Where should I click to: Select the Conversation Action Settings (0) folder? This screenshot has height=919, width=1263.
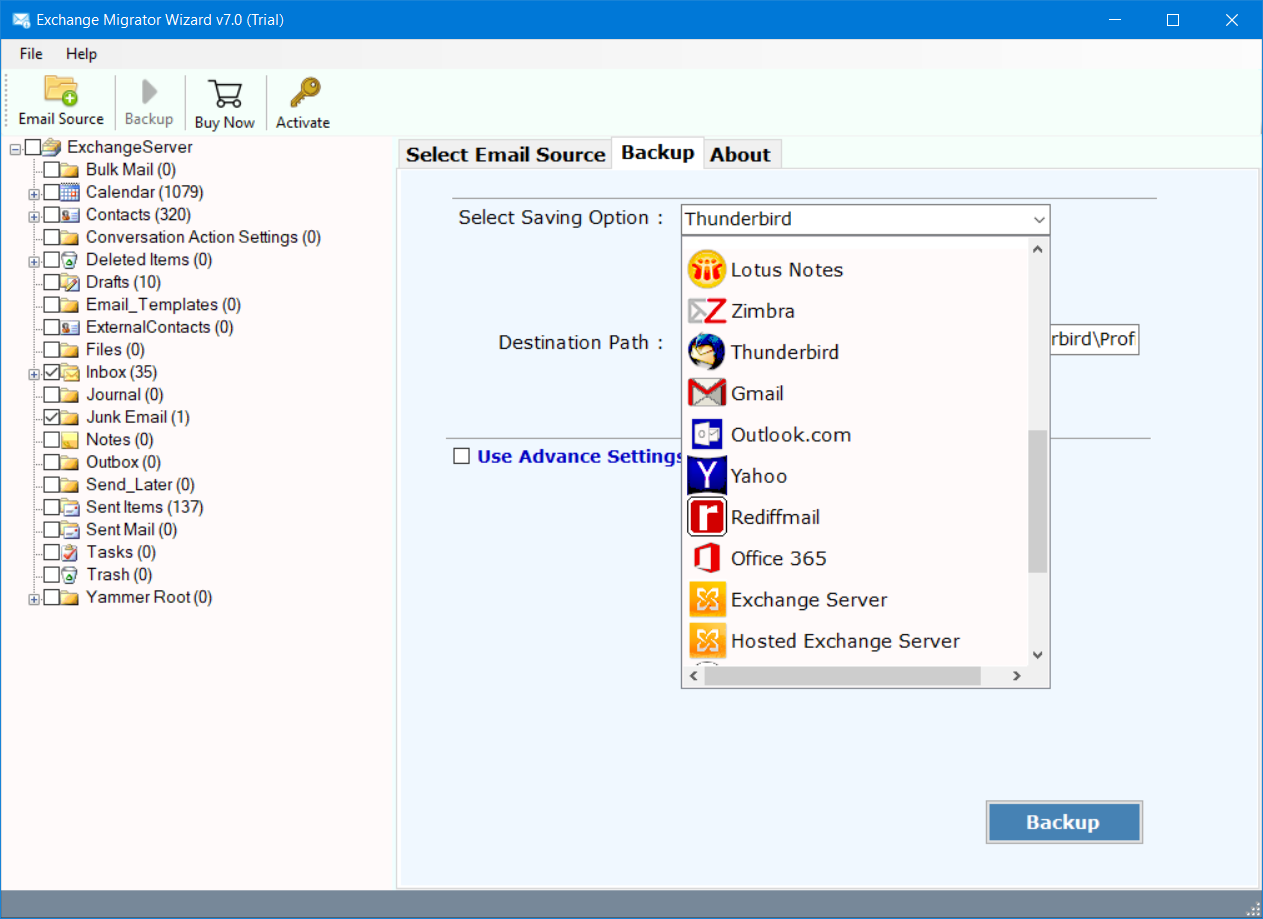click(203, 237)
